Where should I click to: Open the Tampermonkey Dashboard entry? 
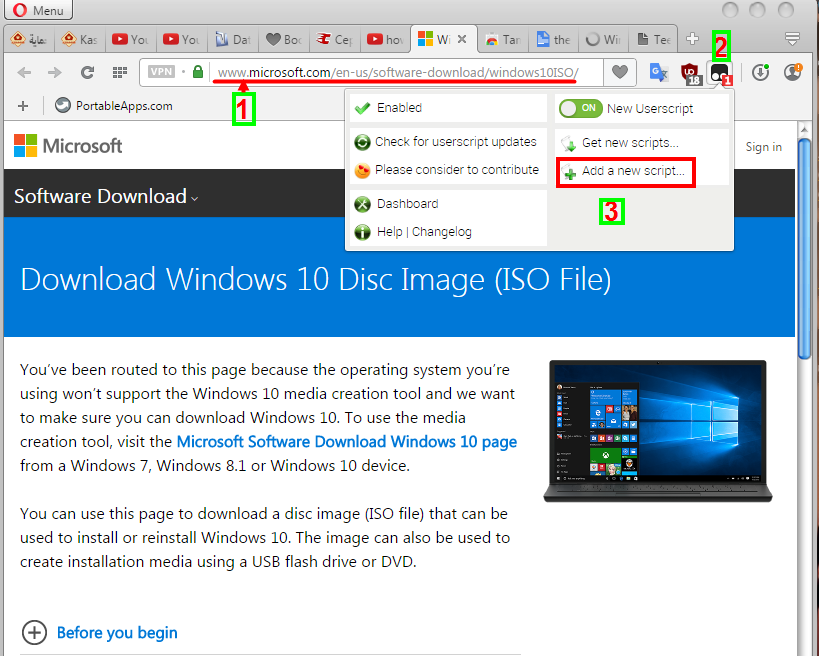coord(448,204)
